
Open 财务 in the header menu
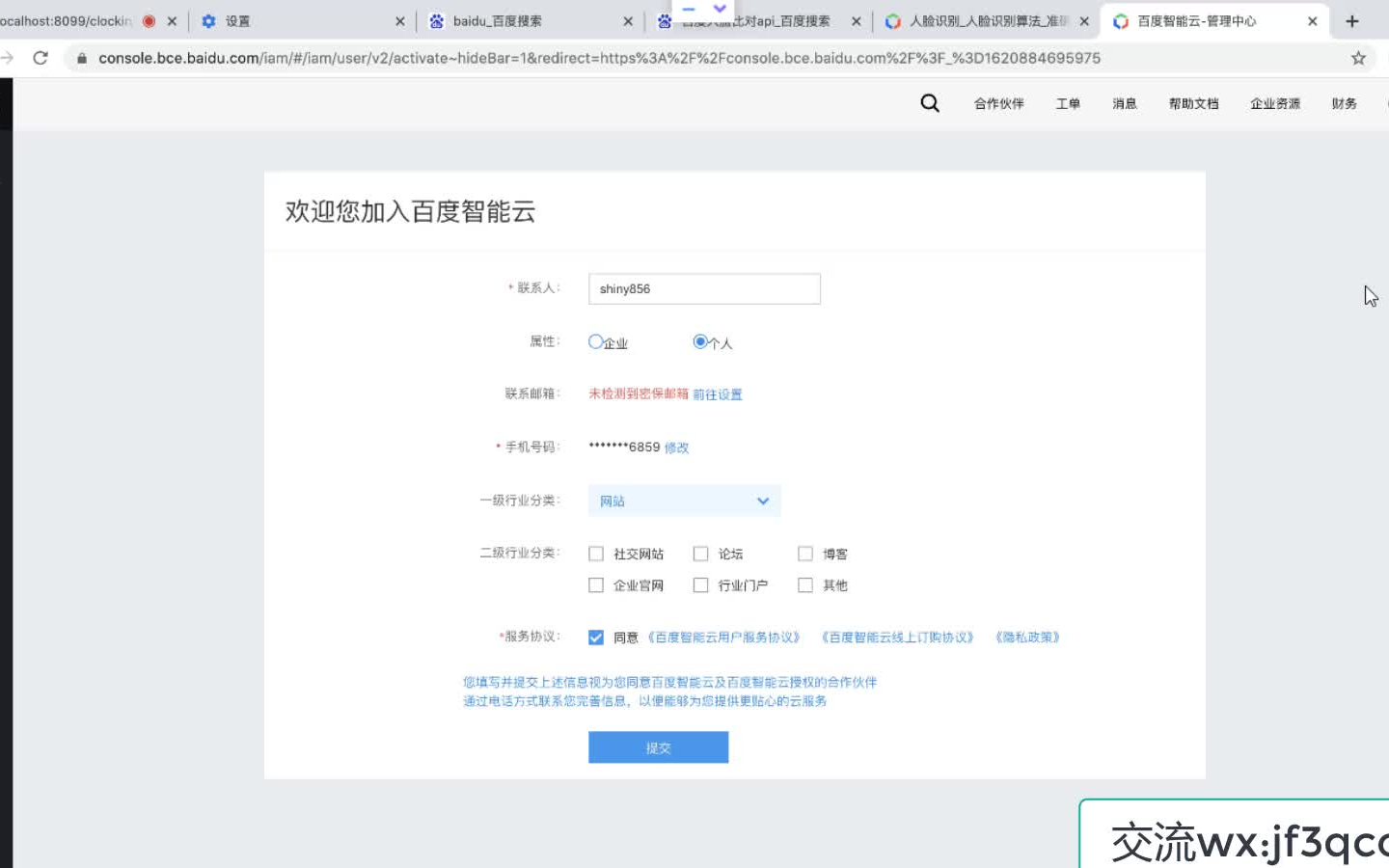tap(1345, 103)
